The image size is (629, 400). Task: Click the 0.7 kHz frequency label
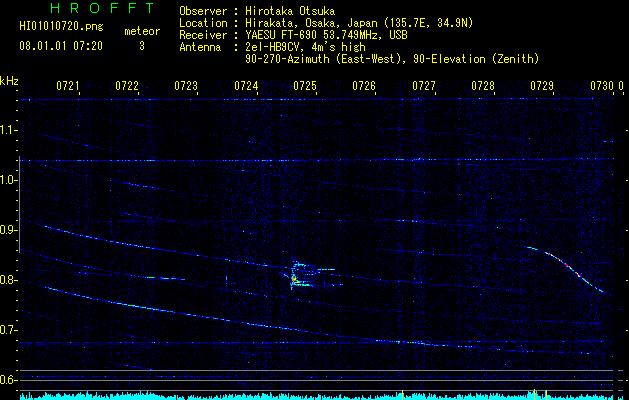[x=9, y=330]
